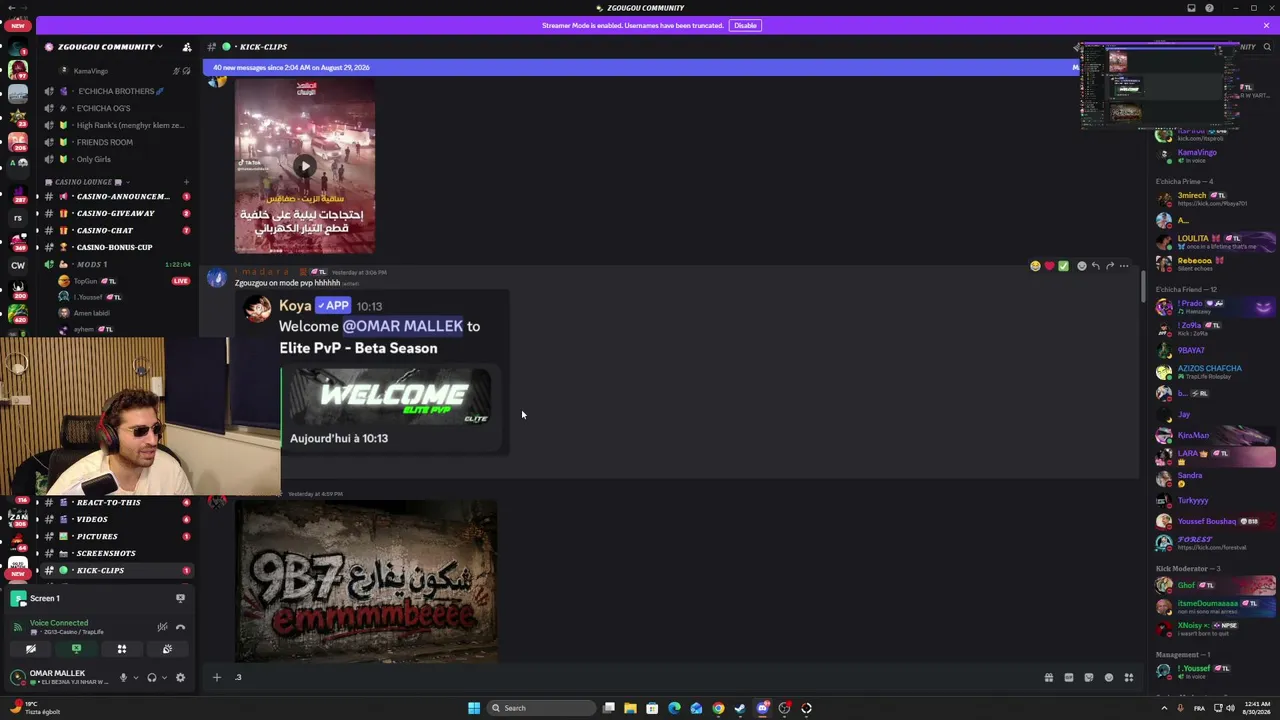Open the ZGOUGOU COMMUNITY server dropdown
Viewport: 1280px width, 720px height.
[110, 47]
